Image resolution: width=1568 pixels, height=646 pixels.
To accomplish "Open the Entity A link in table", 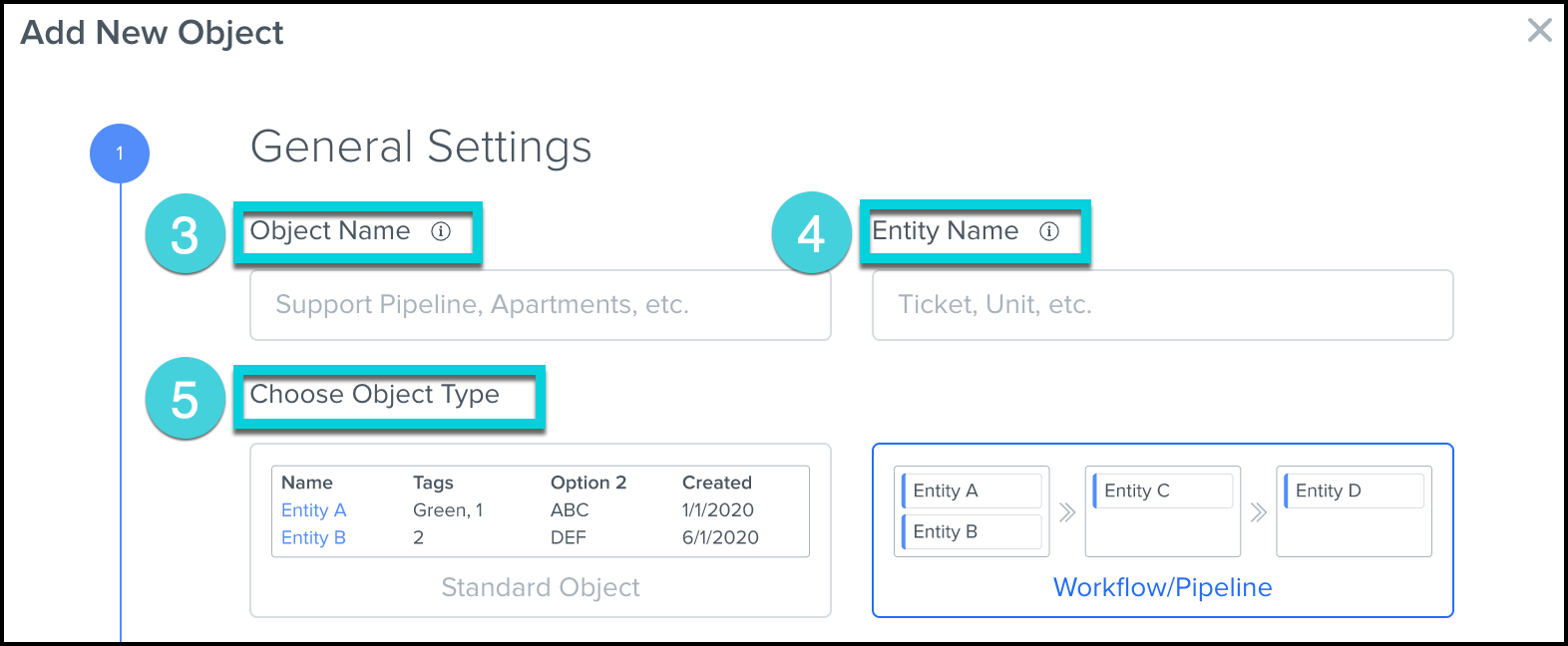I will (313, 510).
